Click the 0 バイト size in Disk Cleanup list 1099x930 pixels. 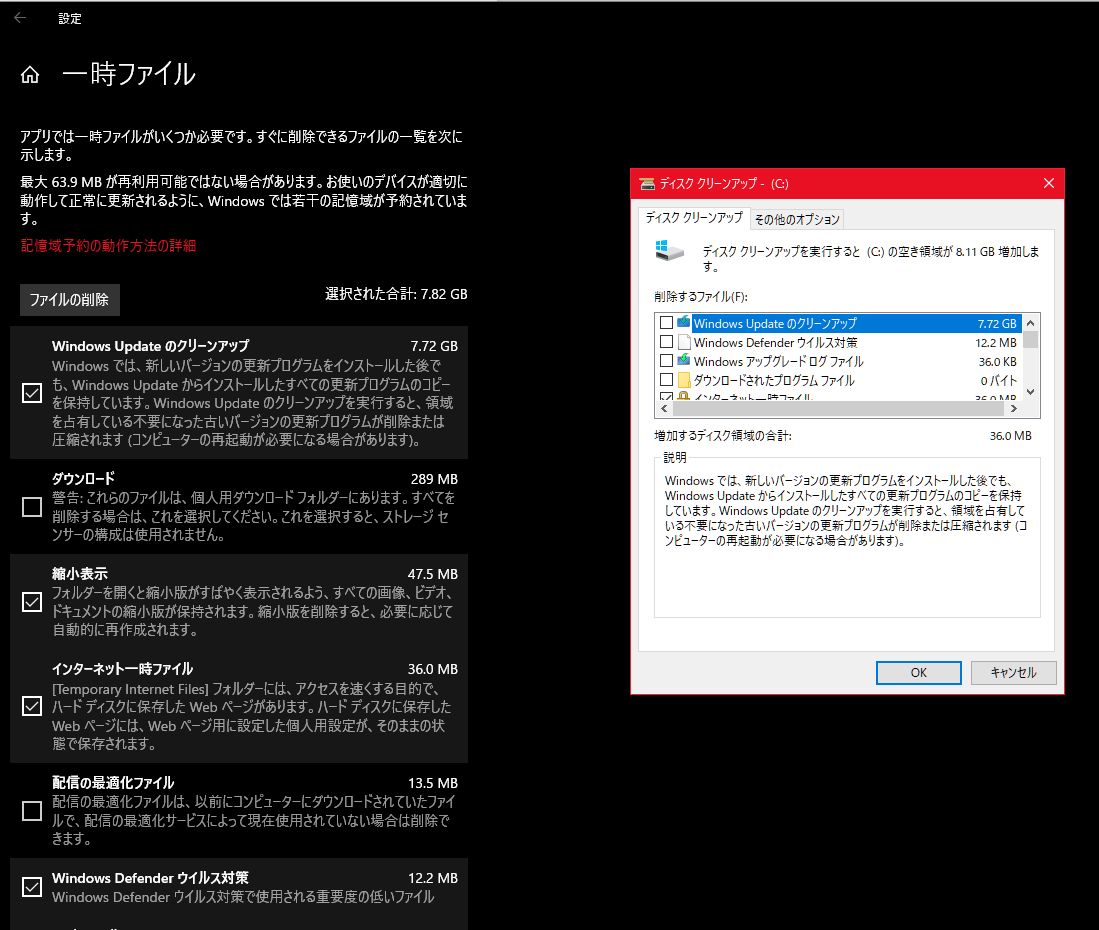click(x=999, y=381)
